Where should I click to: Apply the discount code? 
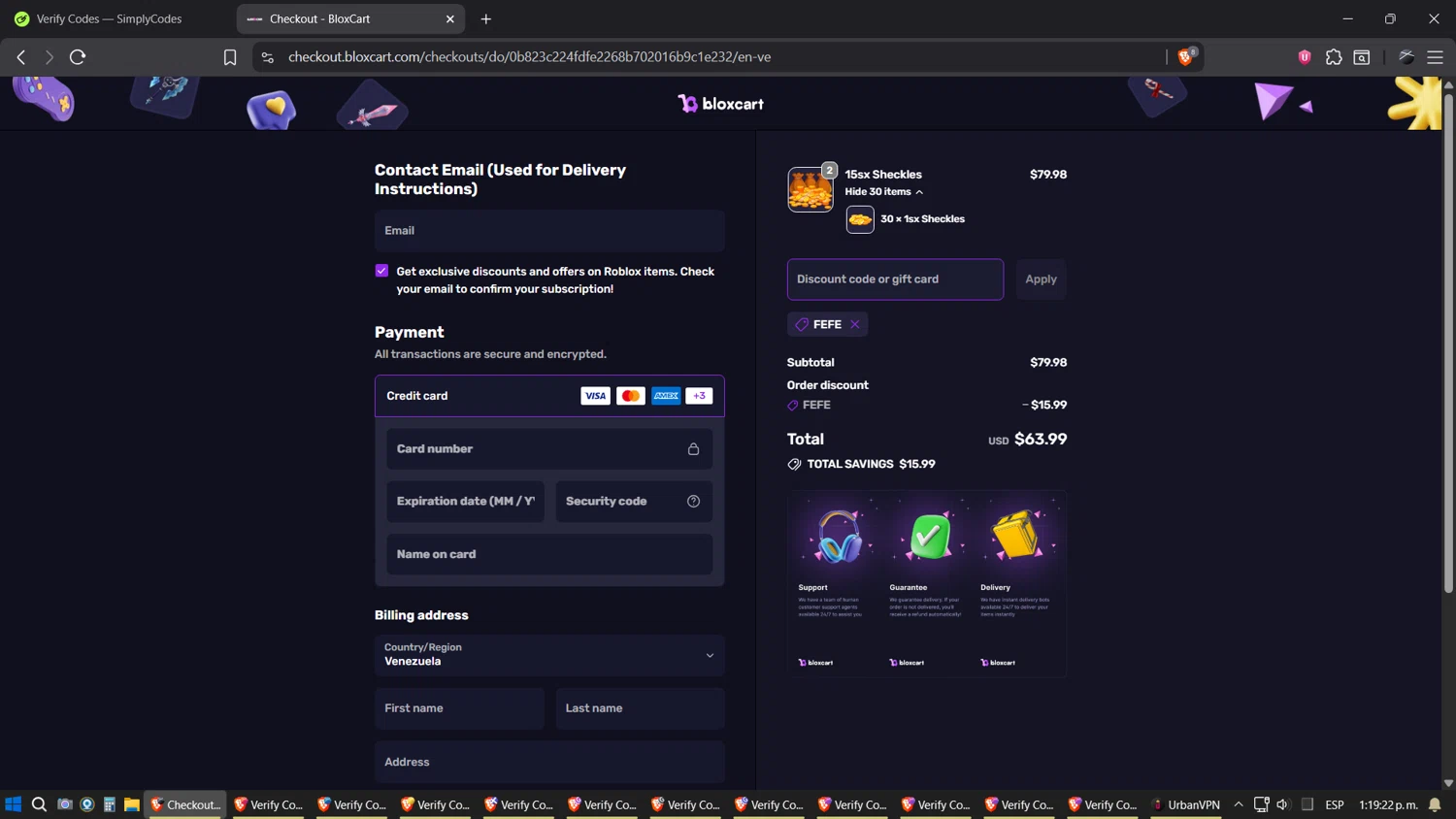pyautogui.click(x=1041, y=279)
